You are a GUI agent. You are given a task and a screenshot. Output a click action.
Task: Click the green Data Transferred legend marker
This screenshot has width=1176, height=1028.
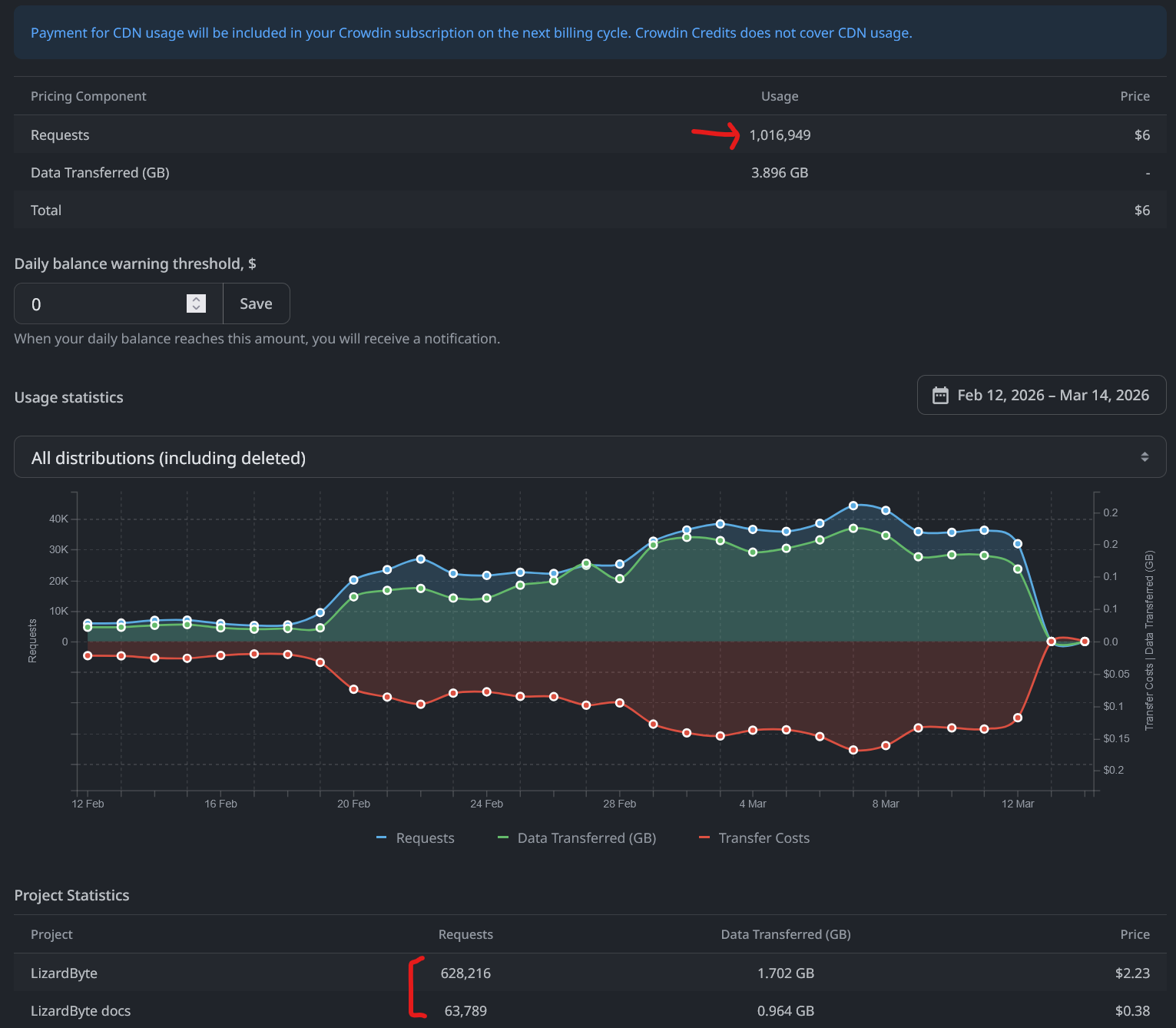(503, 837)
